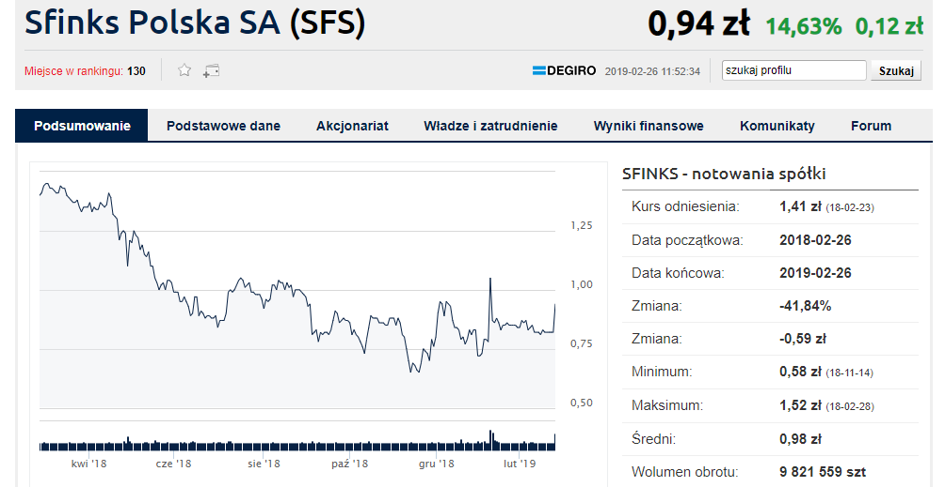Click the 1,00 price axis label
The height and width of the screenshot is (487, 945).
(x=582, y=284)
